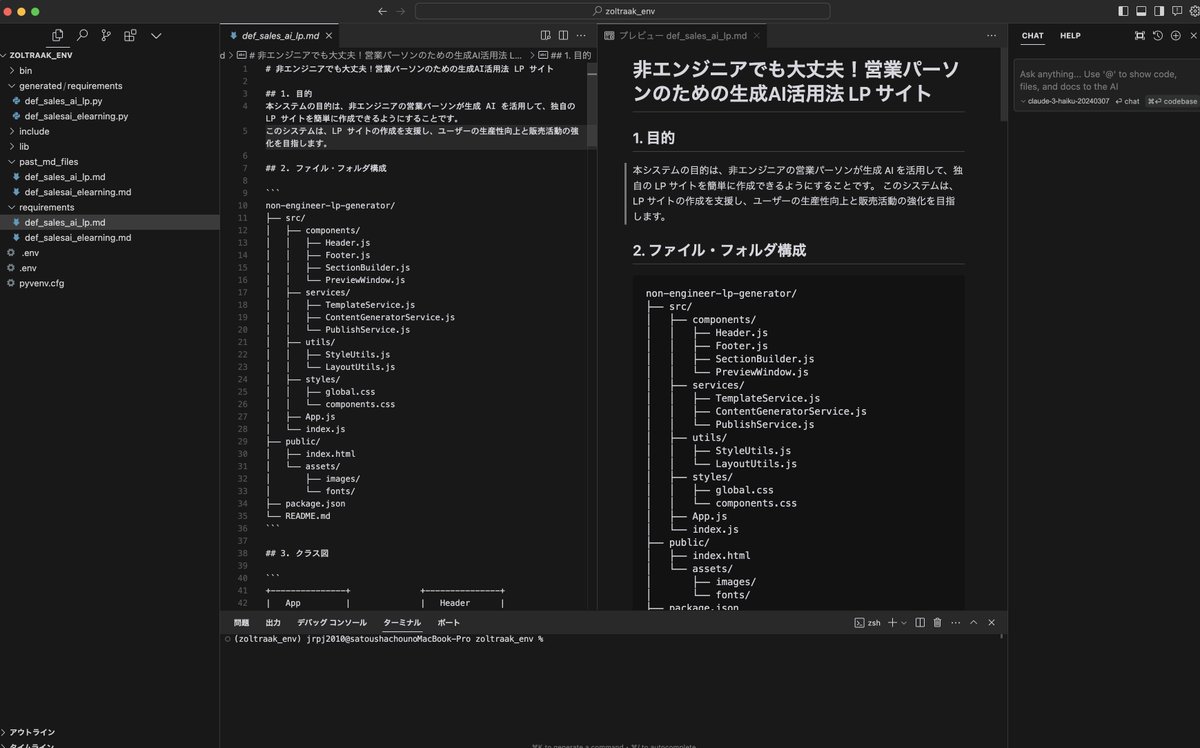
Task: Open def_salesai_elearning.md under requirements folder
Action: tap(109, 238)
